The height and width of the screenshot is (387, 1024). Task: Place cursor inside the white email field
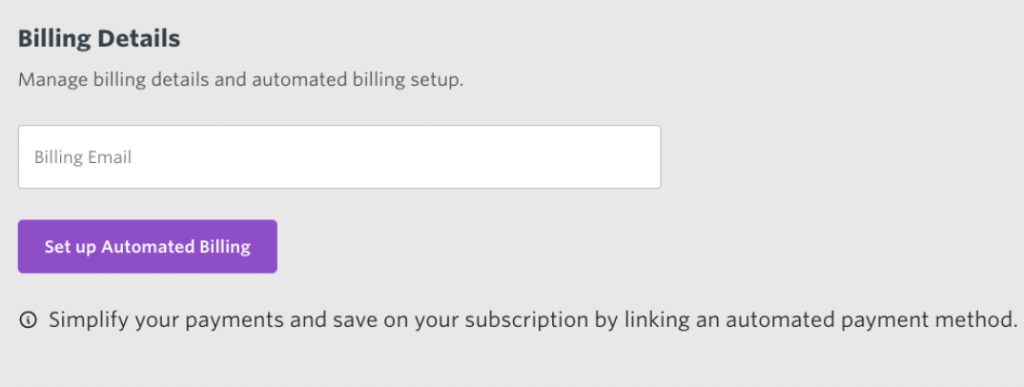click(x=339, y=157)
